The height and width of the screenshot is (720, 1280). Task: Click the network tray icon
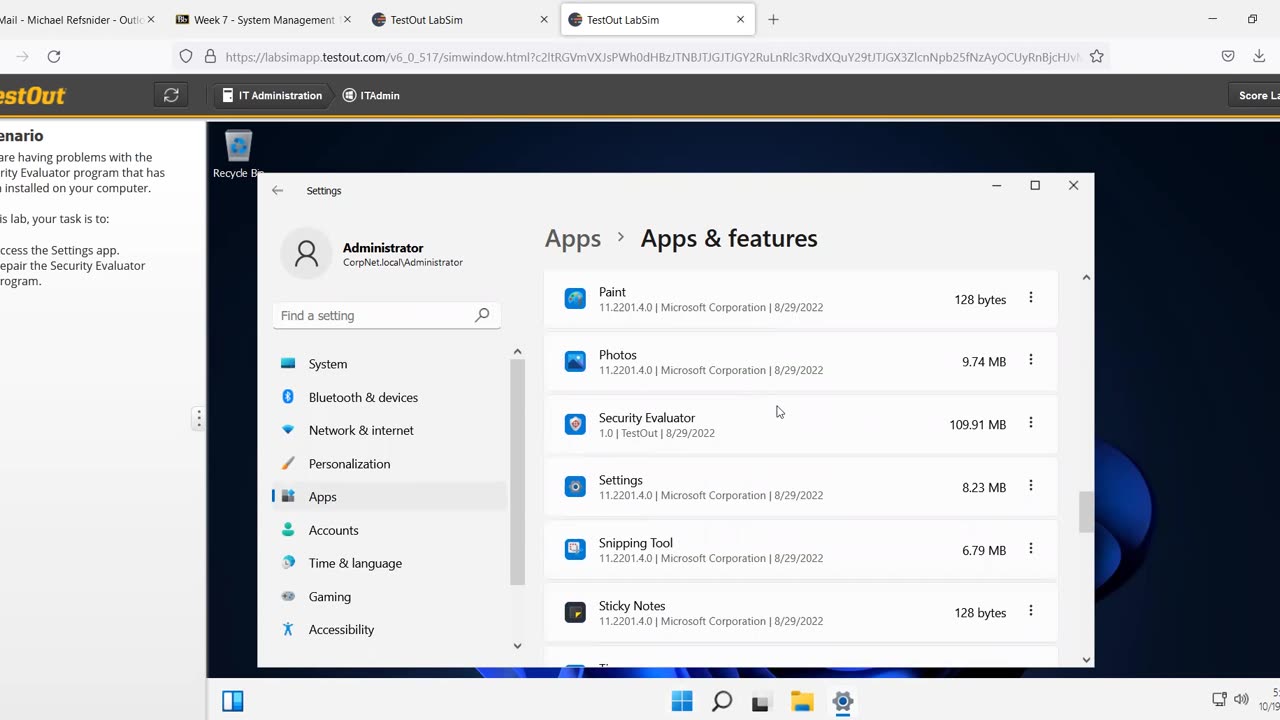click(x=1219, y=700)
